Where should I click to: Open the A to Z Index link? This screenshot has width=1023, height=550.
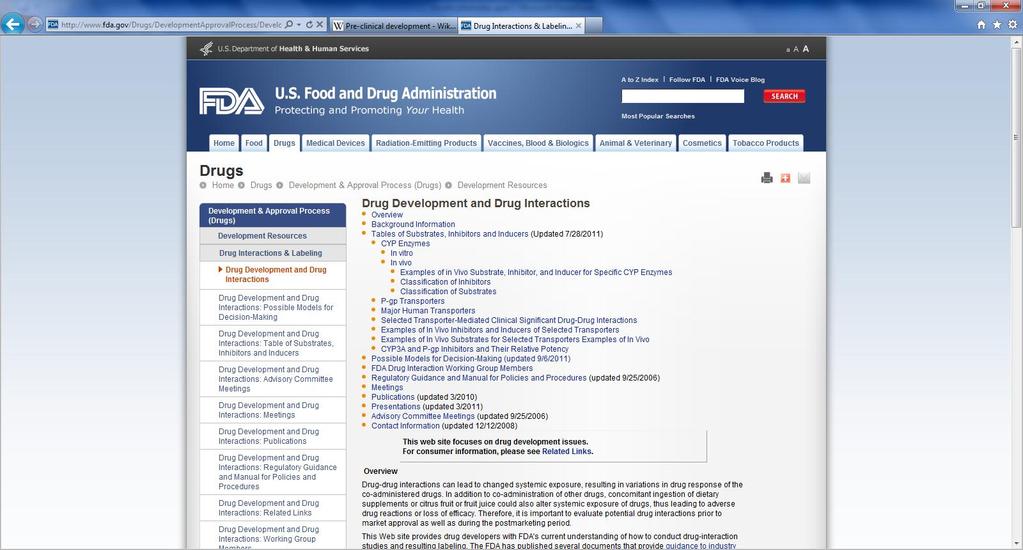click(639, 80)
